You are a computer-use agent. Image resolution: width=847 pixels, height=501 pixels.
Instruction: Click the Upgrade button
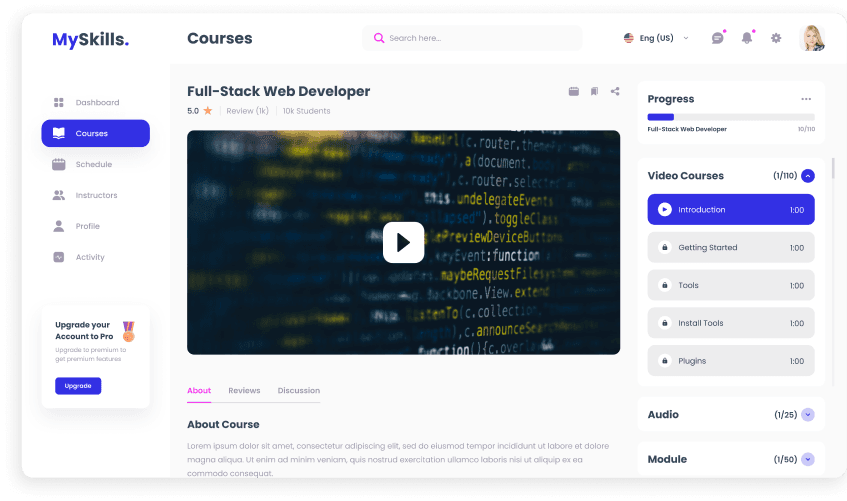click(78, 386)
